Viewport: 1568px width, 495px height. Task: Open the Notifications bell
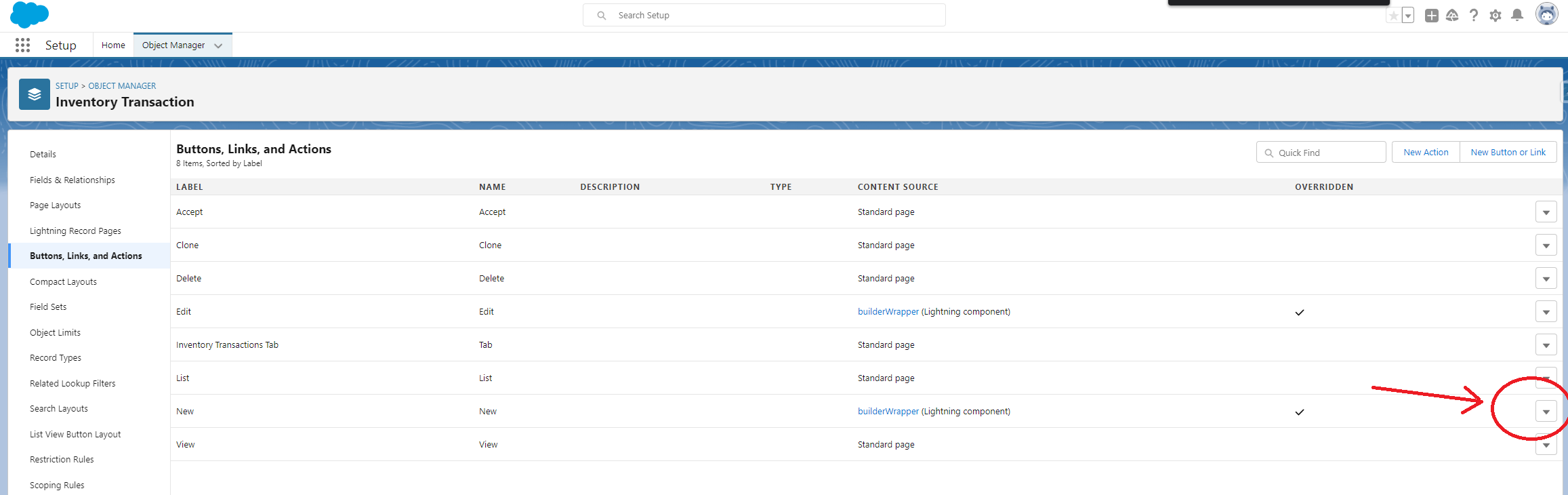[x=1517, y=16]
